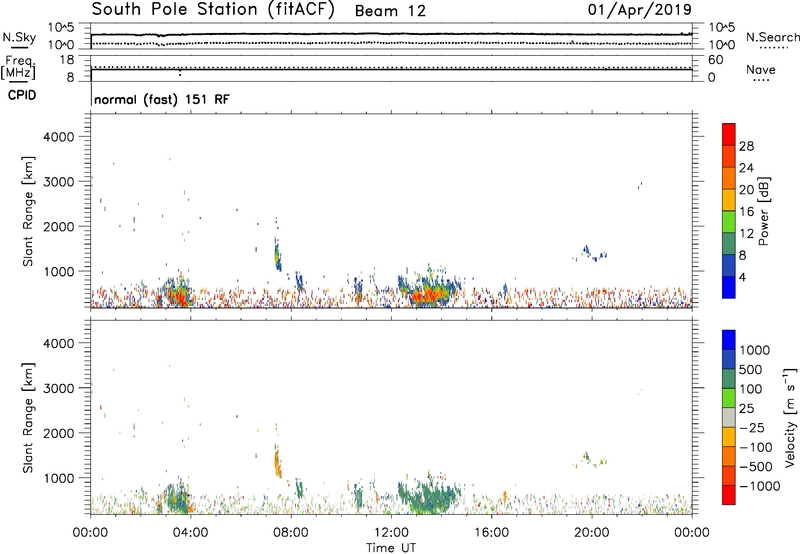Click the 04:00 time tick label
Screen dimensions: 800x554
(x=190, y=533)
